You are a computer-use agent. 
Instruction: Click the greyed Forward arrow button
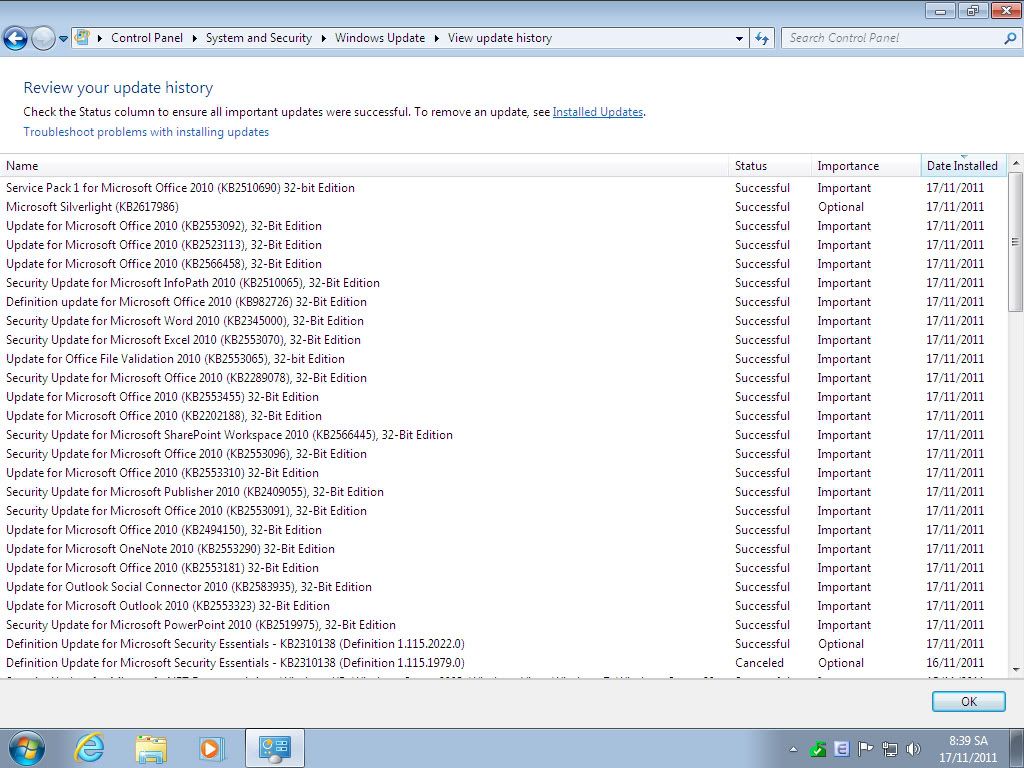(x=43, y=39)
